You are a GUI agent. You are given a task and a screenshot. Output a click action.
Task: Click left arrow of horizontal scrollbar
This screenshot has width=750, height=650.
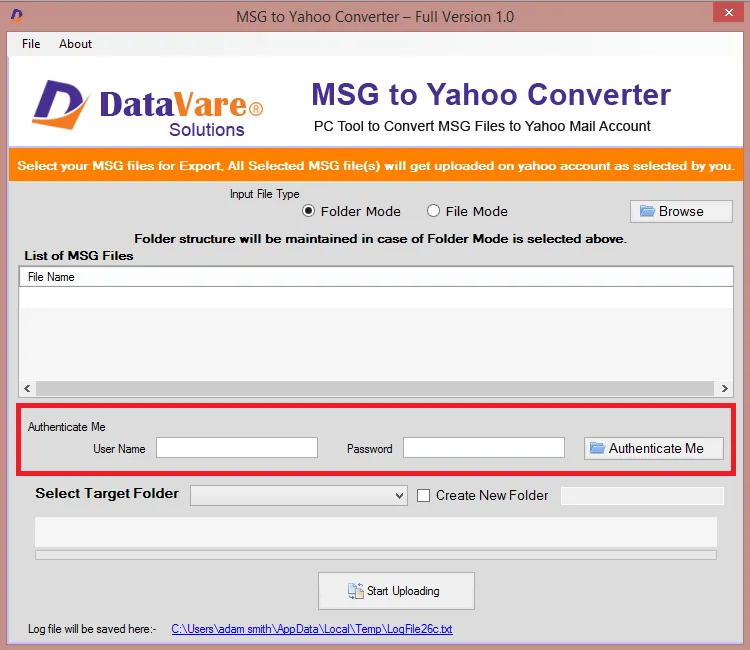point(27,388)
